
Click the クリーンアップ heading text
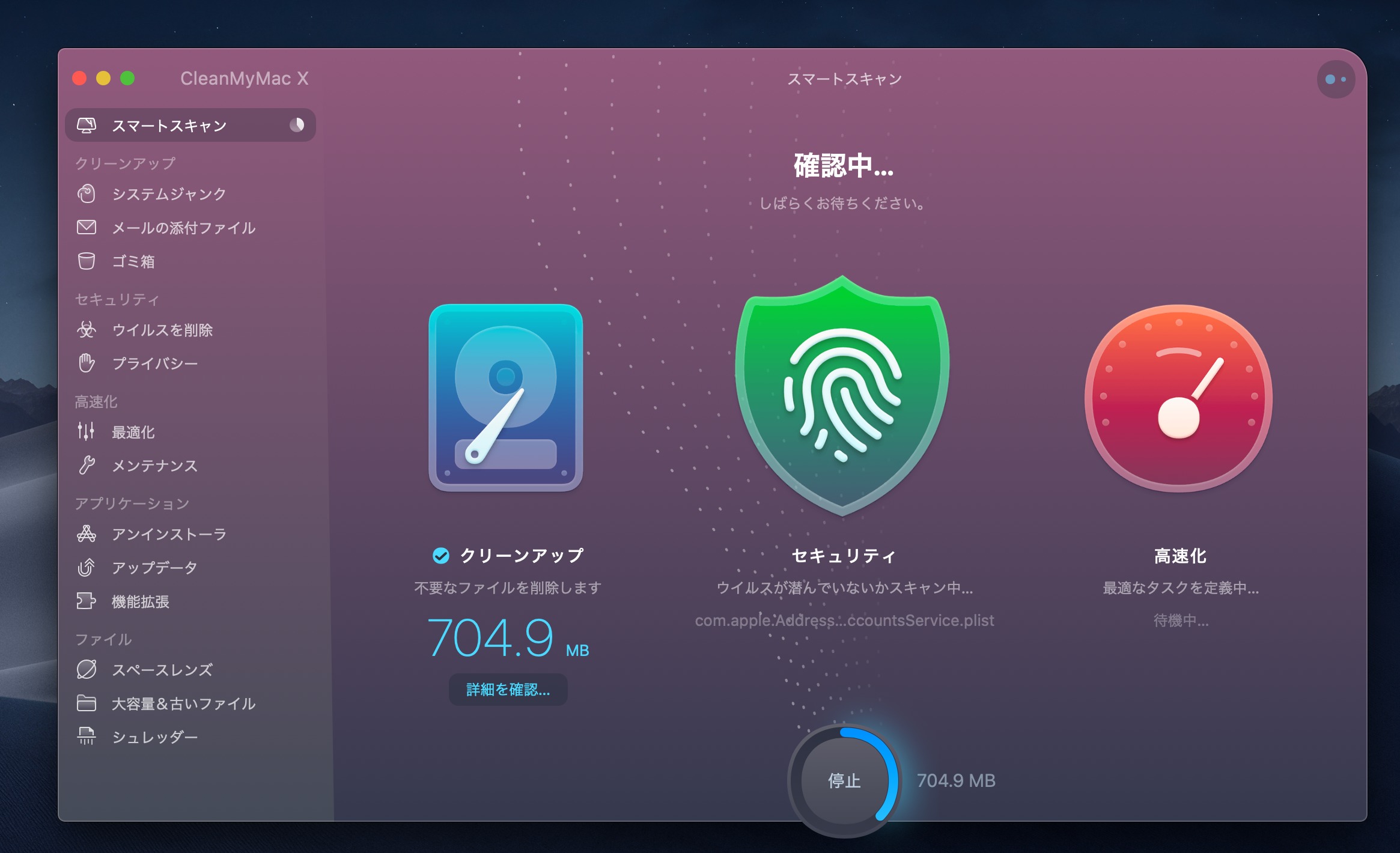pyautogui.click(x=522, y=556)
